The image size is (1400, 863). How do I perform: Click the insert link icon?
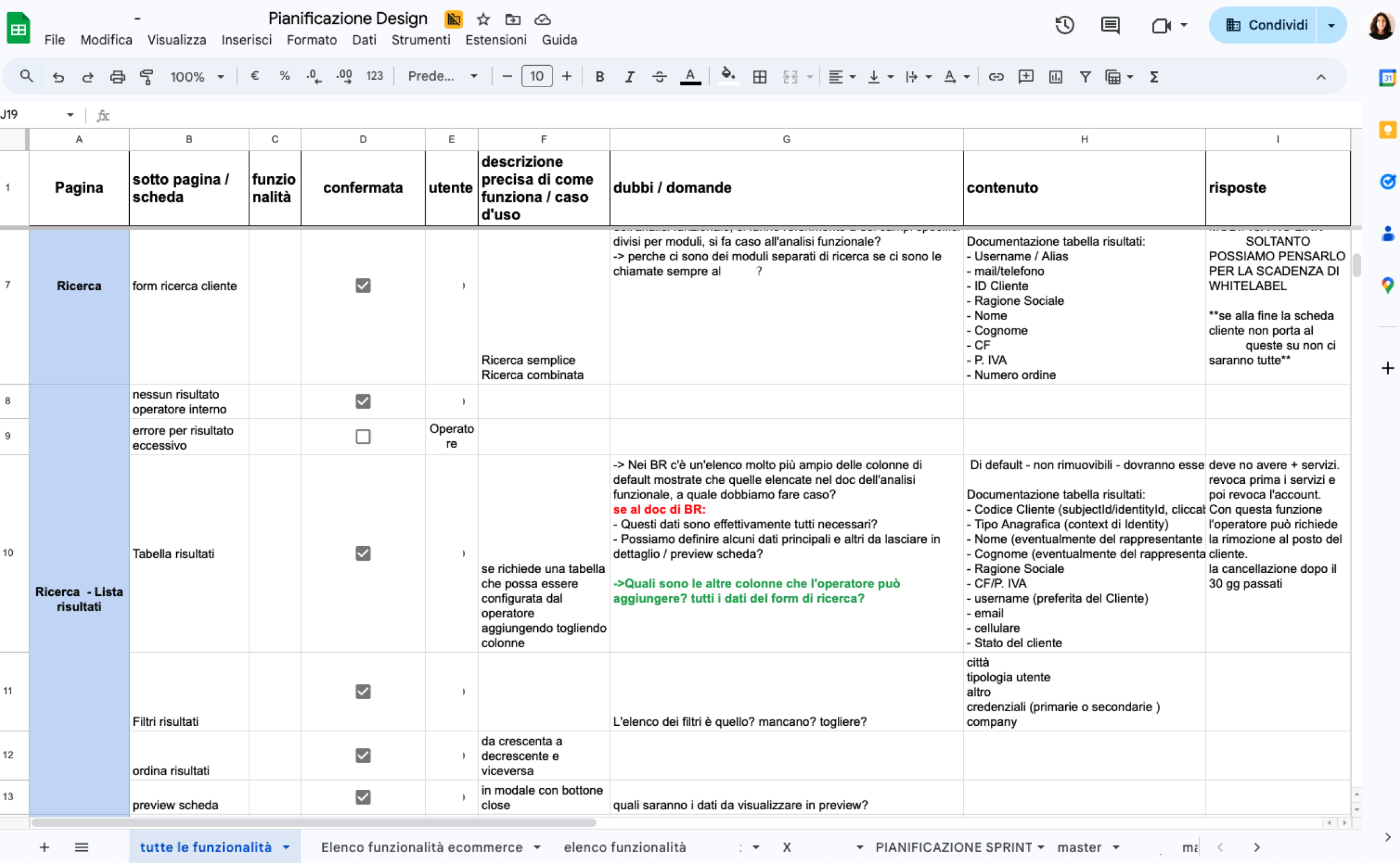pyautogui.click(x=996, y=77)
